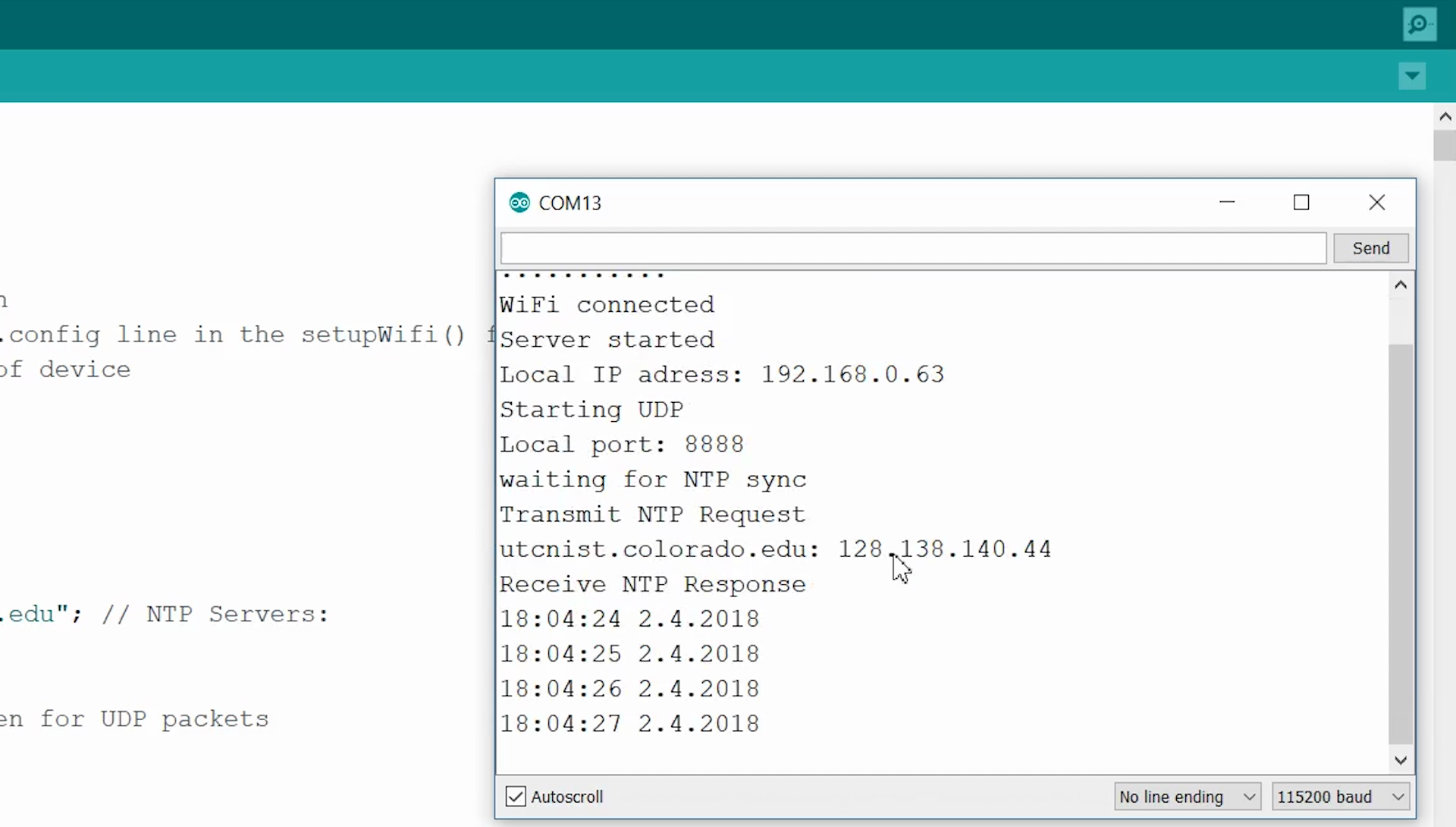This screenshot has width=1456, height=827.
Task: Click the editor vertical scrollbar thumb
Action: point(1445,146)
